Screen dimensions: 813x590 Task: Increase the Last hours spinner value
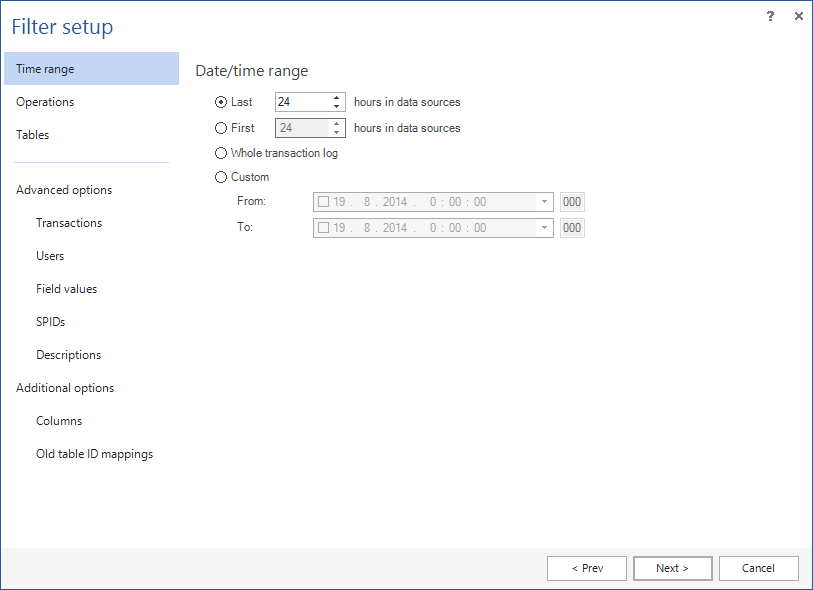pos(337,97)
